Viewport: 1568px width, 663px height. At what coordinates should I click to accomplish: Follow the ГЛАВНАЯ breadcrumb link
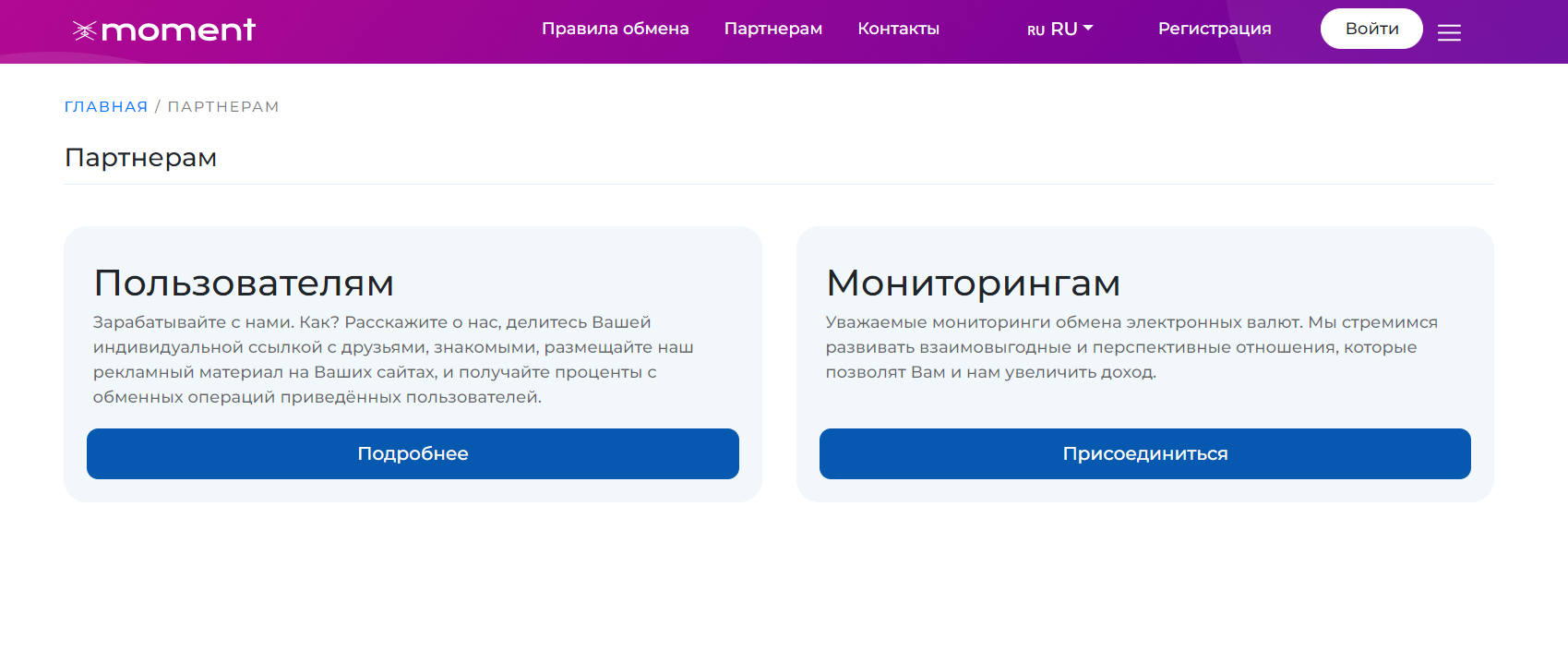pyautogui.click(x=106, y=107)
